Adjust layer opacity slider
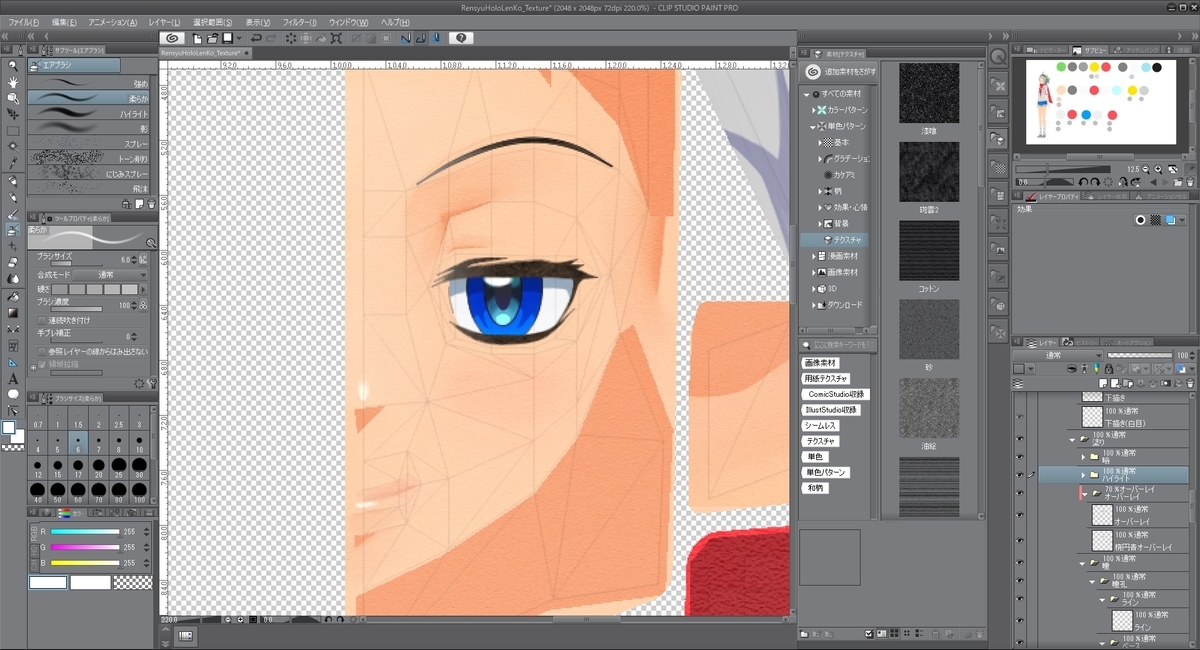This screenshot has height=650, width=1200. (x=1138, y=355)
